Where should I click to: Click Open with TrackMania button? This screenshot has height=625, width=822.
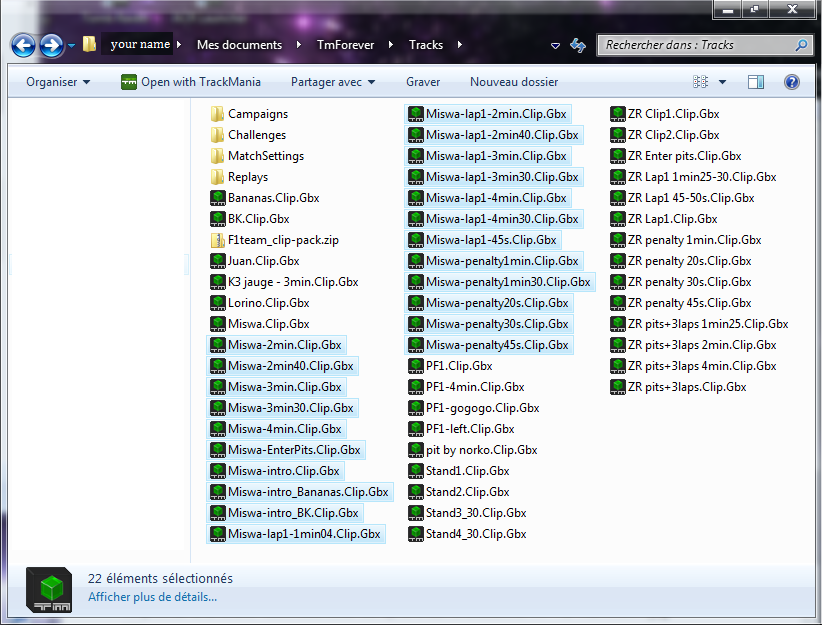(x=191, y=82)
